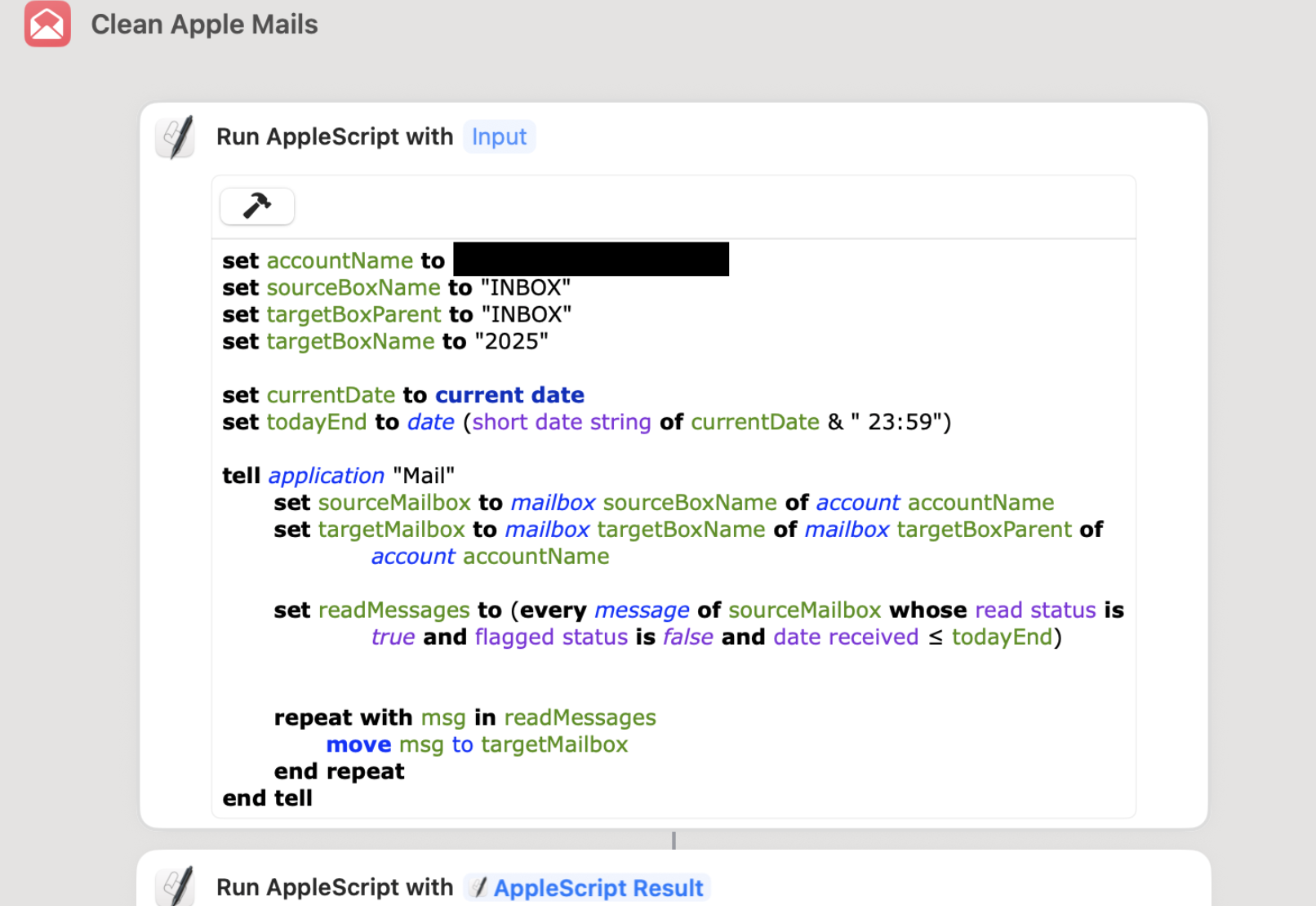Click the end tell line
The image size is (1316, 906).
click(267, 798)
